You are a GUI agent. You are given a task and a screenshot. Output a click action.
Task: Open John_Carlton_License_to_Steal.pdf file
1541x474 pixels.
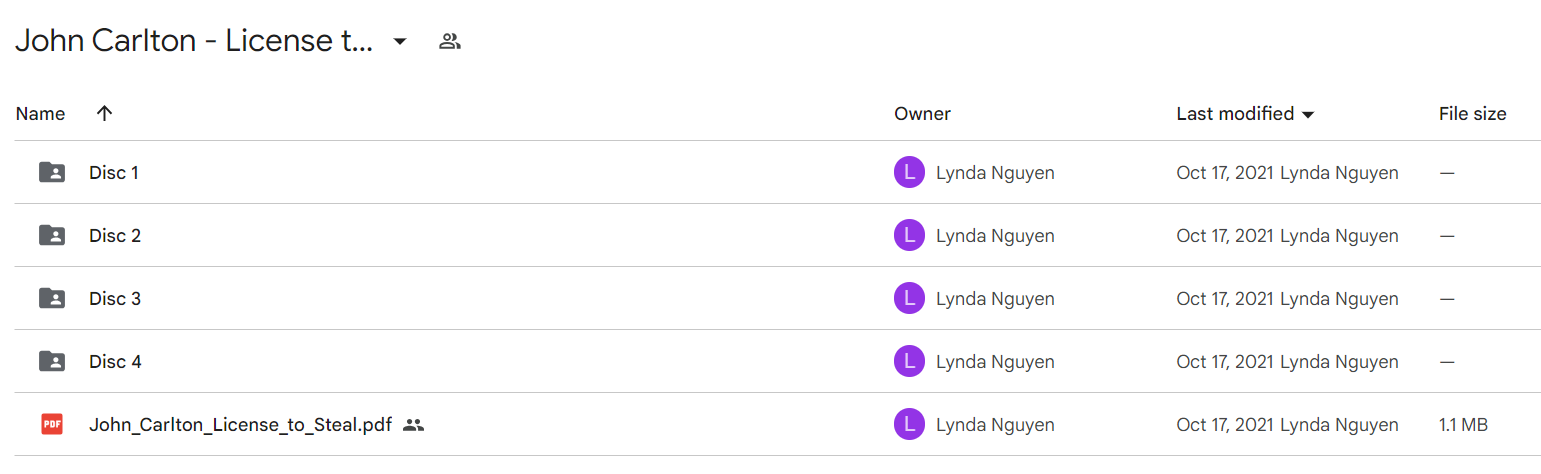tap(240, 425)
